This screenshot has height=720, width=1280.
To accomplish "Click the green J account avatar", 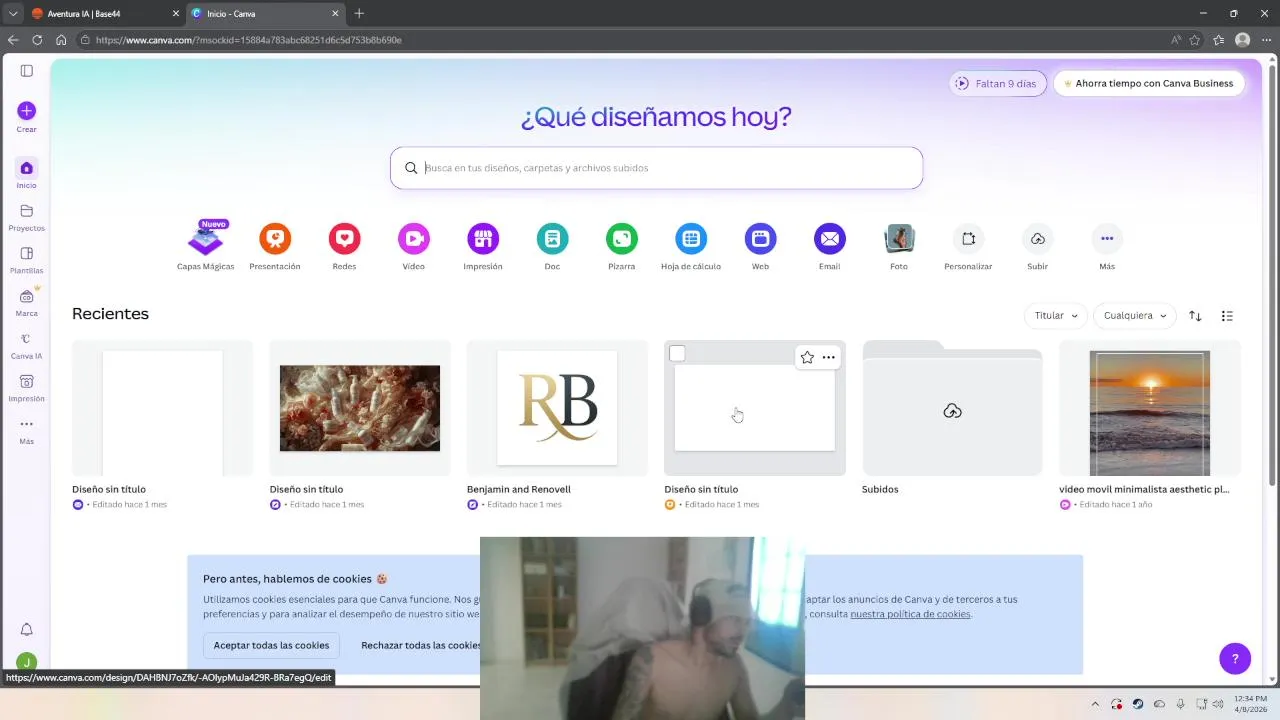I will (27, 661).
